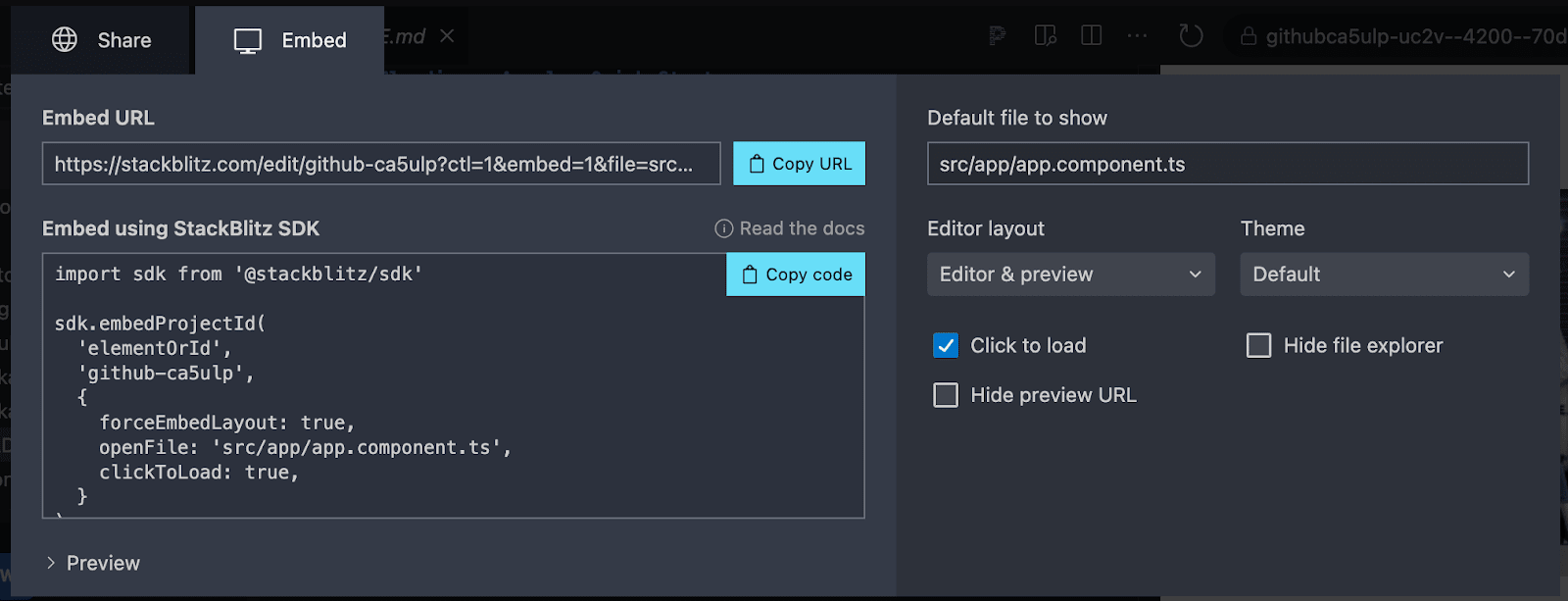This screenshot has width=1568, height=601.
Task: Click the preview URL address text
Action: point(1416,36)
